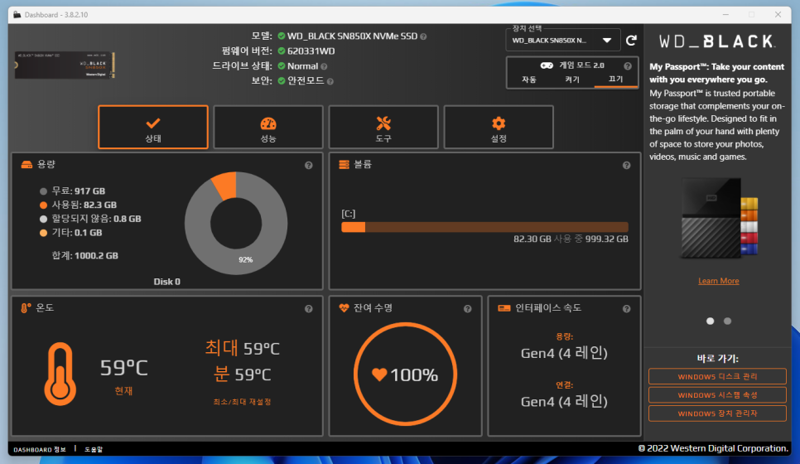Click the 100% life remaining gauge
800x464 pixels.
[x=405, y=374]
